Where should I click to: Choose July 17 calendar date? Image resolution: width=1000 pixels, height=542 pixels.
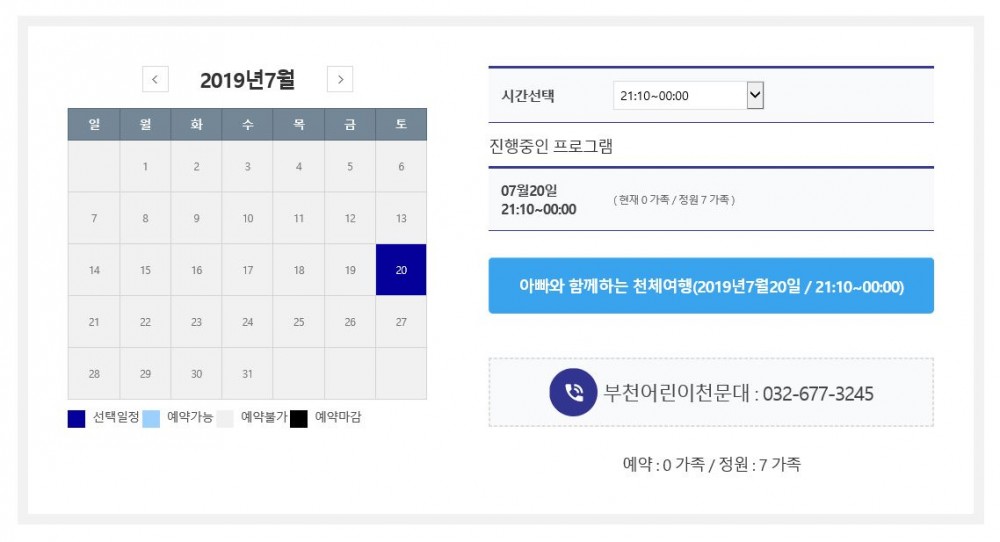248,270
